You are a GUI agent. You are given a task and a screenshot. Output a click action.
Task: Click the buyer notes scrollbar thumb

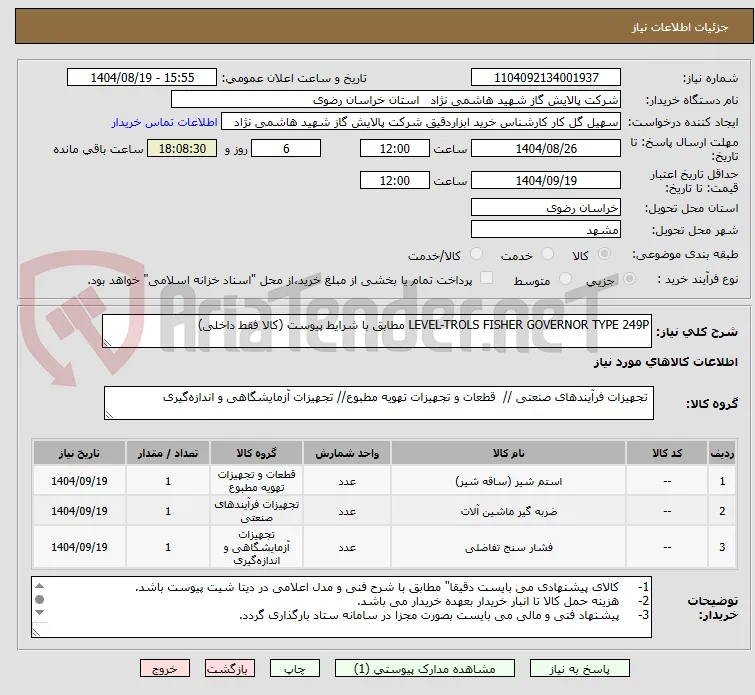(x=39, y=600)
